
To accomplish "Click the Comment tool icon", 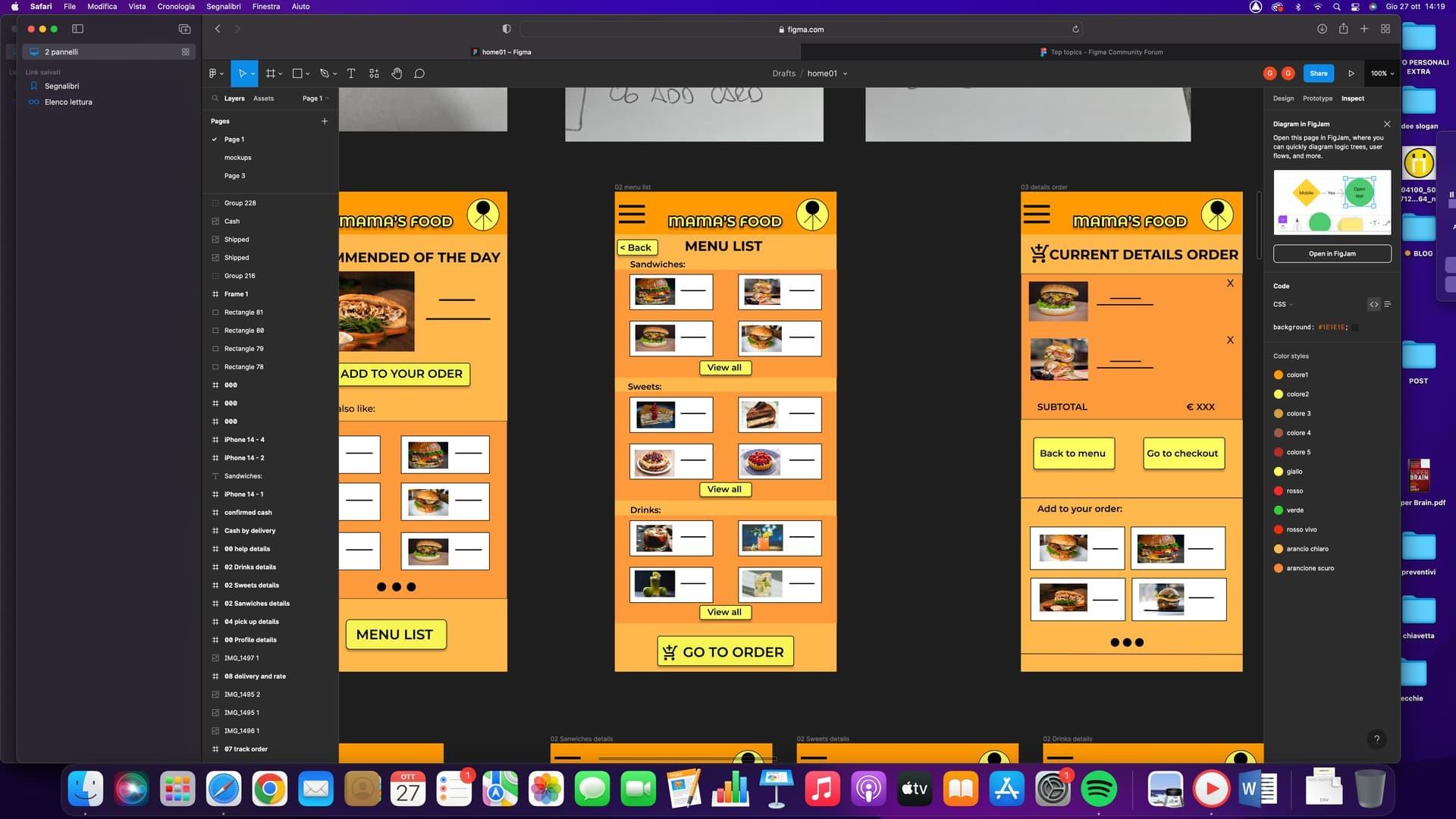I will tap(421, 73).
